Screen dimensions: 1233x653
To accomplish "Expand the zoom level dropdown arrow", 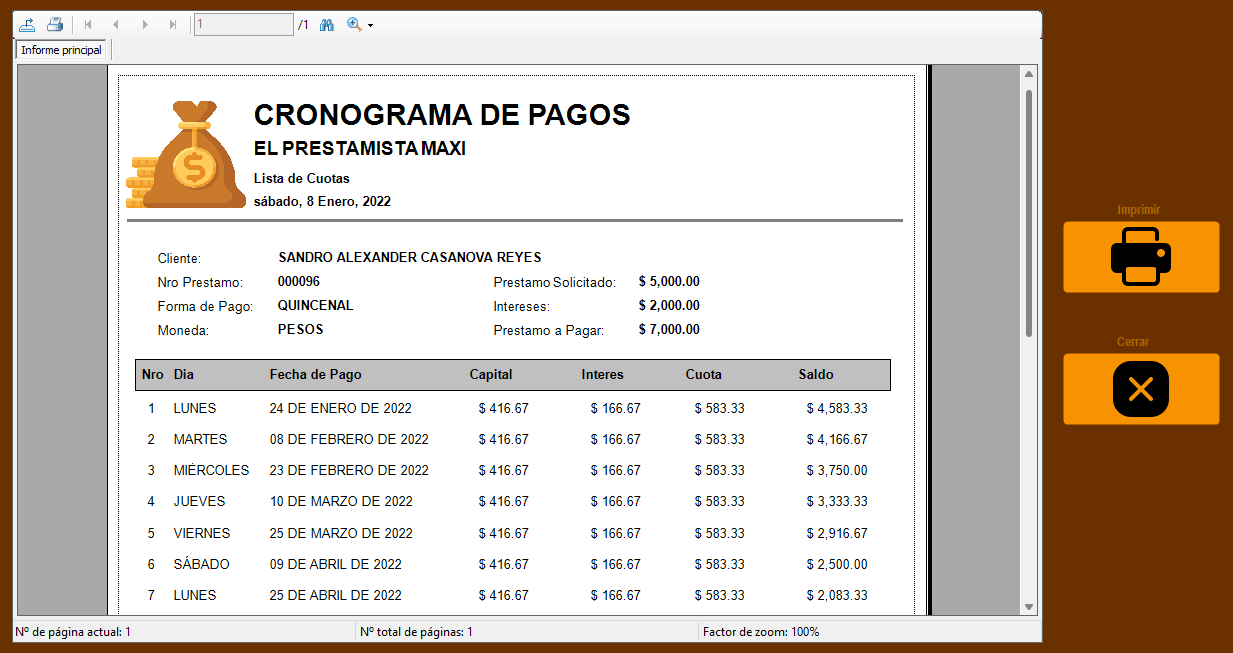I will coord(370,25).
